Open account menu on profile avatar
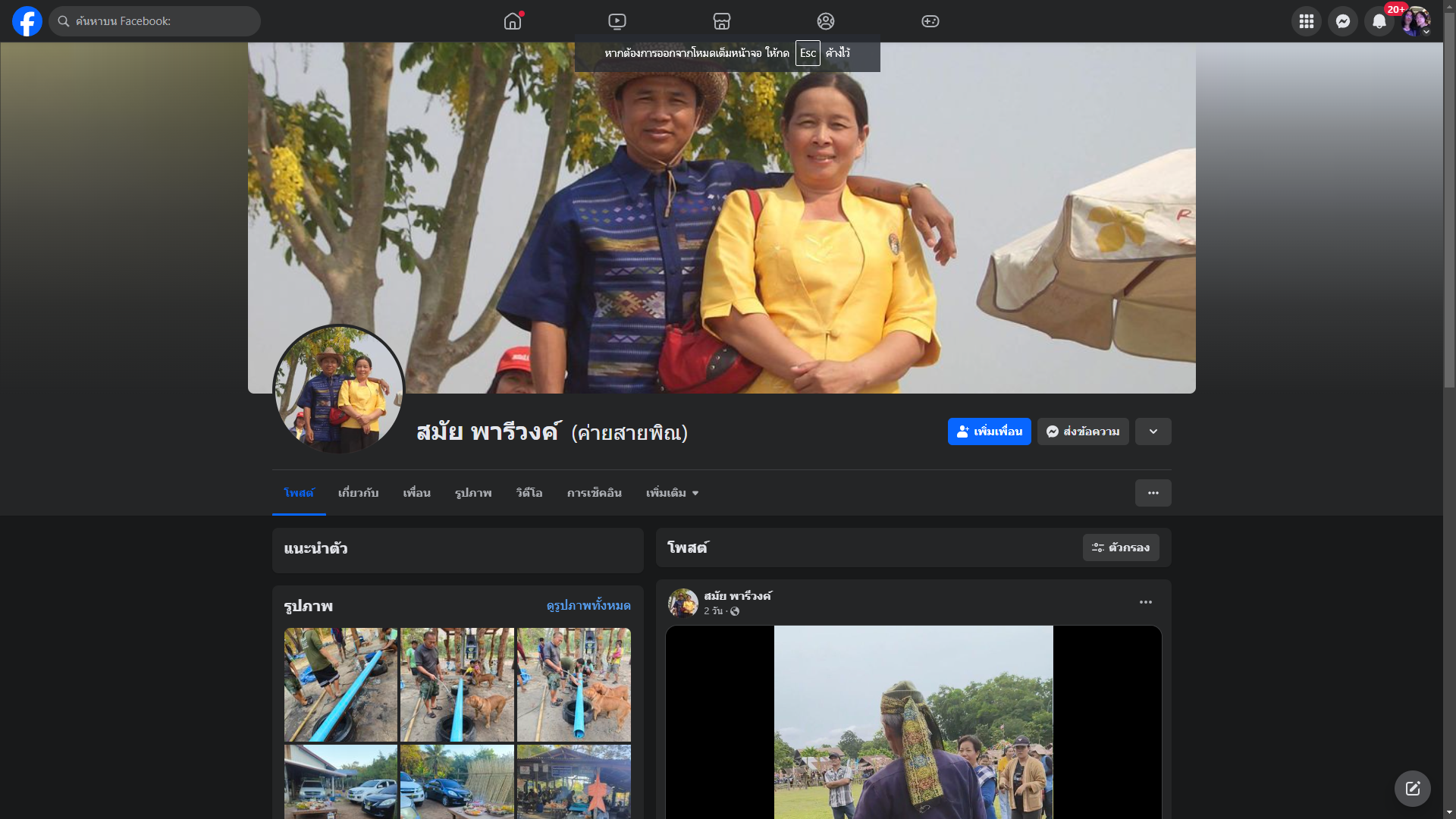 coord(1415,21)
